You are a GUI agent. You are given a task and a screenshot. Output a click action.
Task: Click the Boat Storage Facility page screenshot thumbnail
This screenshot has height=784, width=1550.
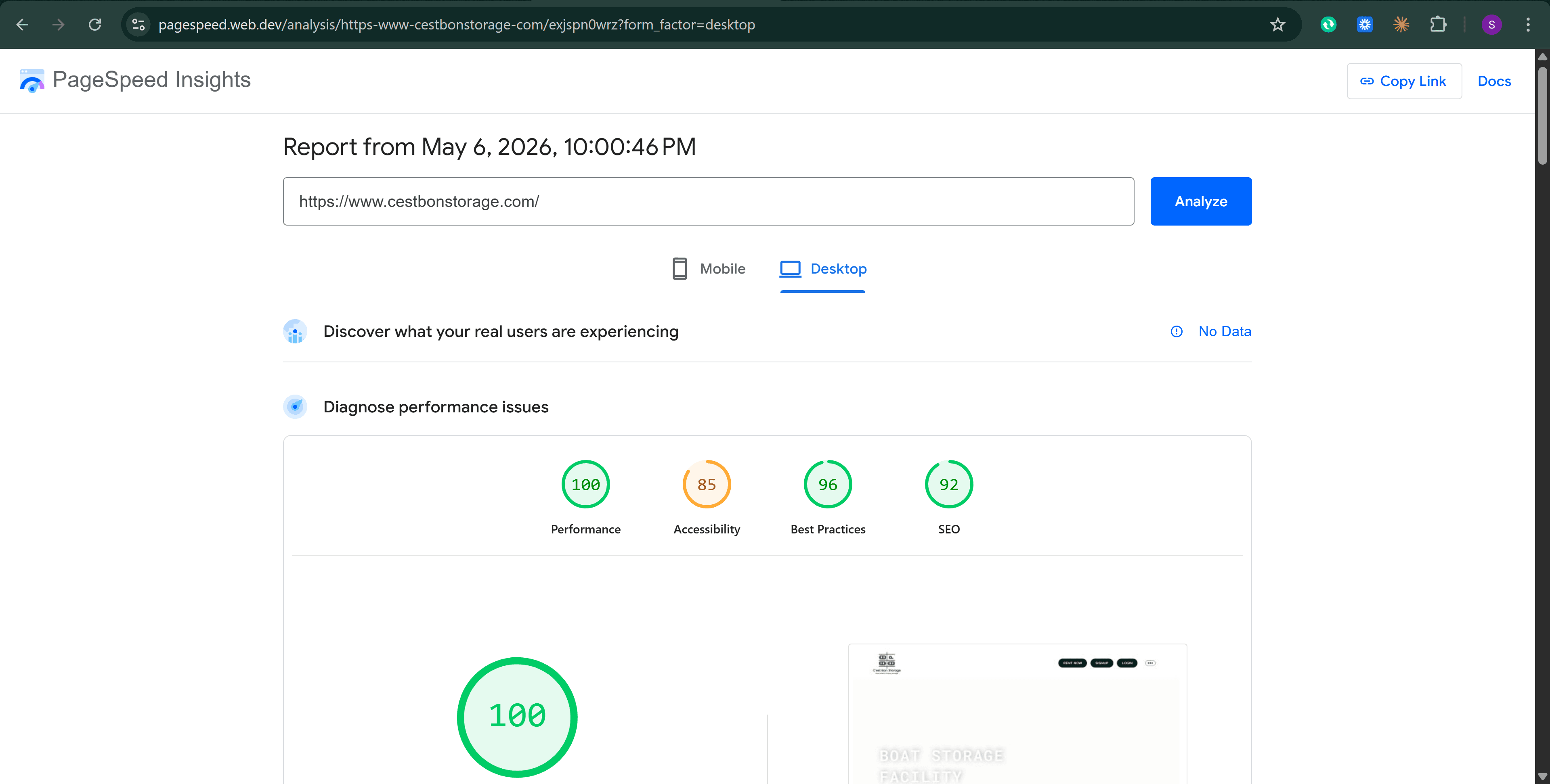[1017, 714]
